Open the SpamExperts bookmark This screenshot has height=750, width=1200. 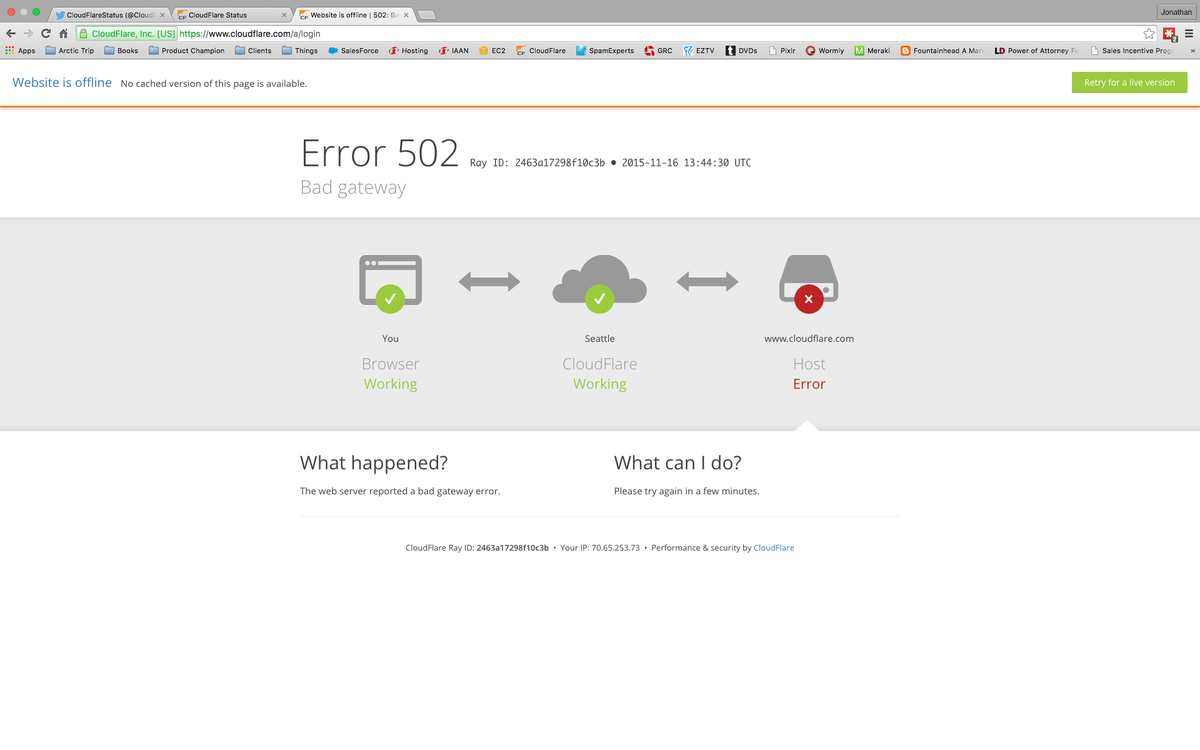[605, 50]
